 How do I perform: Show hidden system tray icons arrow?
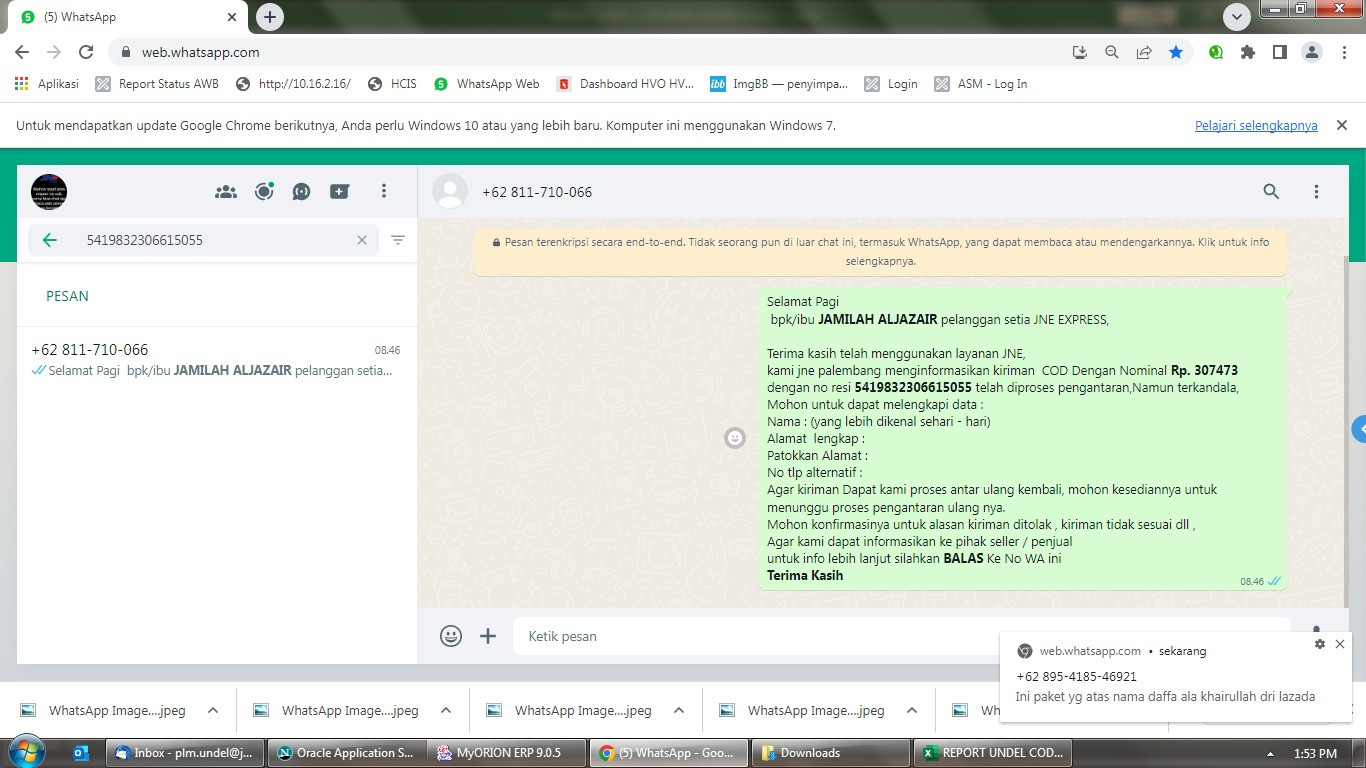click(x=1271, y=753)
